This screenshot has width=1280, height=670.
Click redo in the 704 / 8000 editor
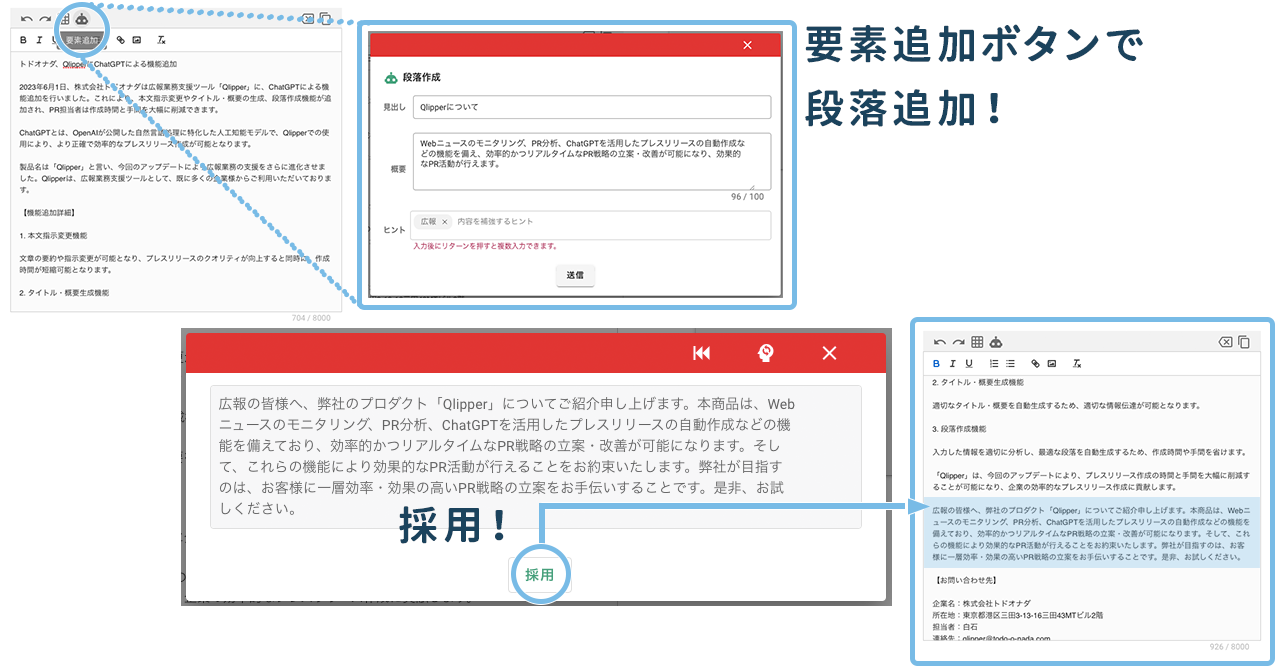tap(45, 19)
